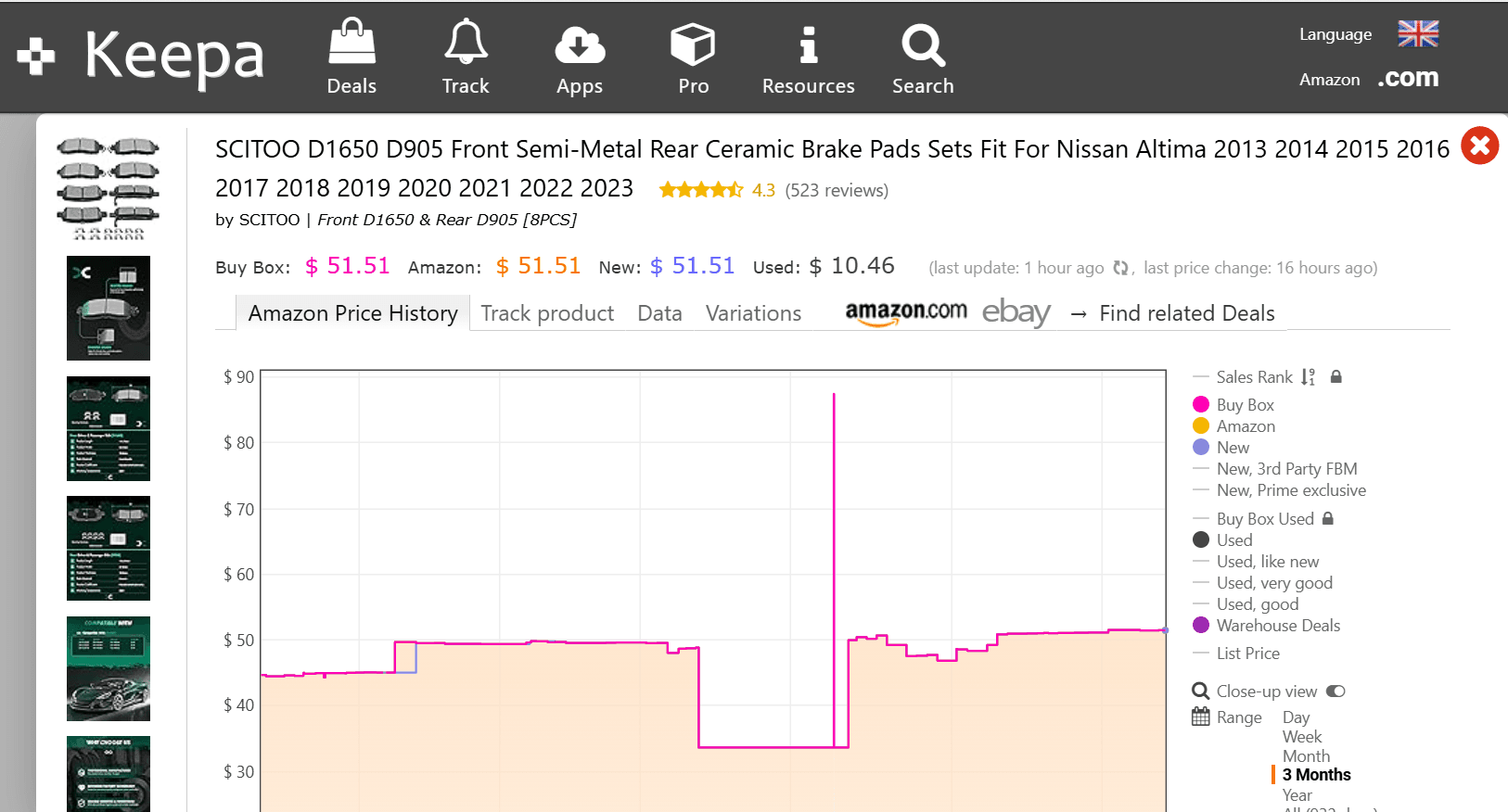Click the refresh icon beside last update

tap(1120, 268)
